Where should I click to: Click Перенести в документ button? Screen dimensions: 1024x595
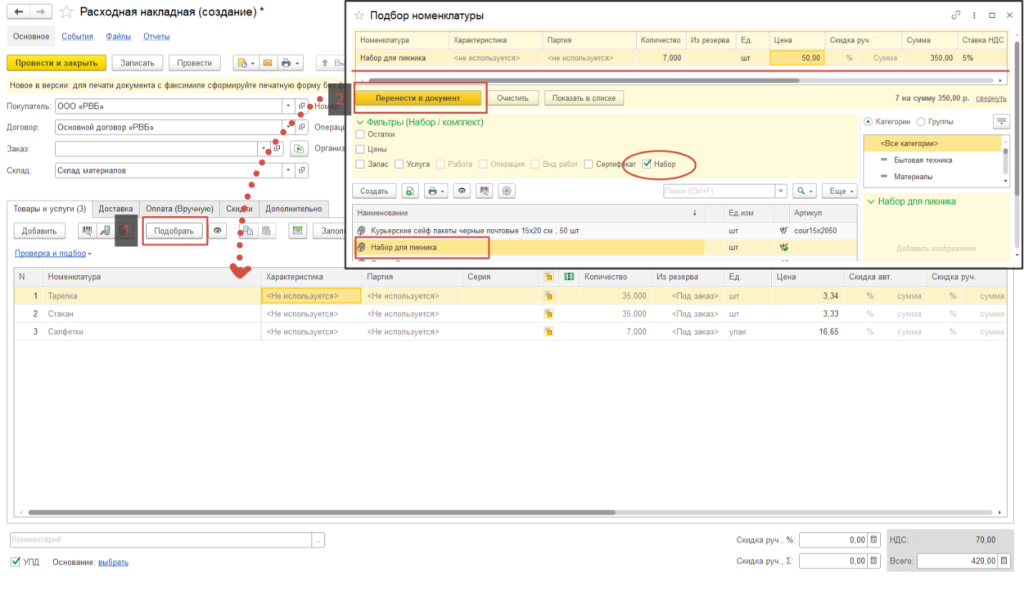coord(419,98)
